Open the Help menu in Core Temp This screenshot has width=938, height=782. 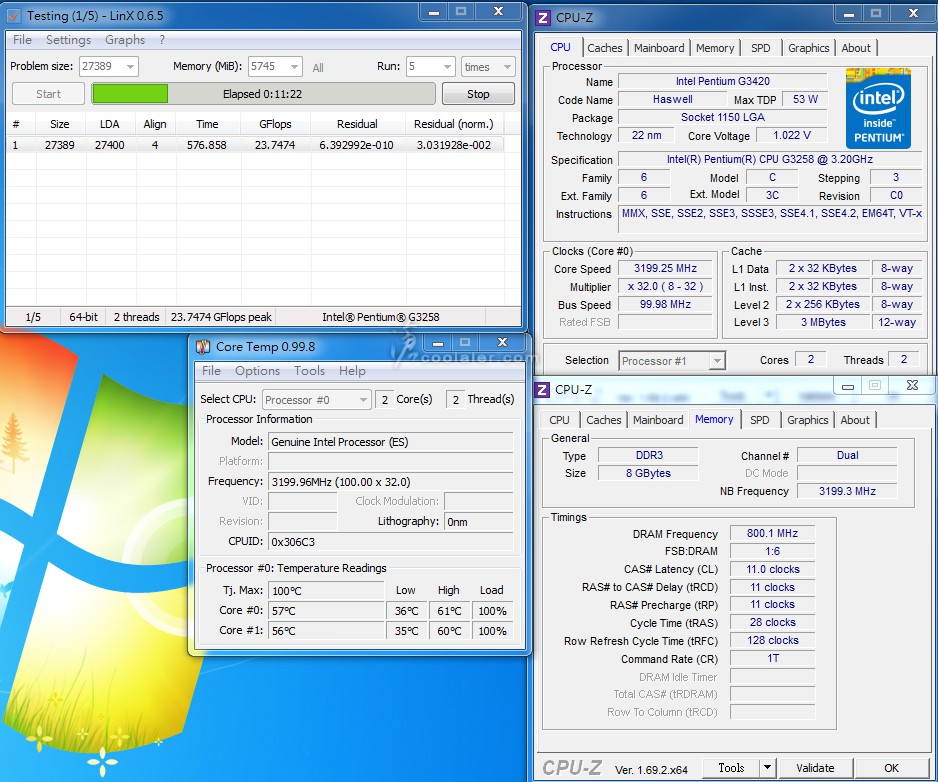(352, 371)
